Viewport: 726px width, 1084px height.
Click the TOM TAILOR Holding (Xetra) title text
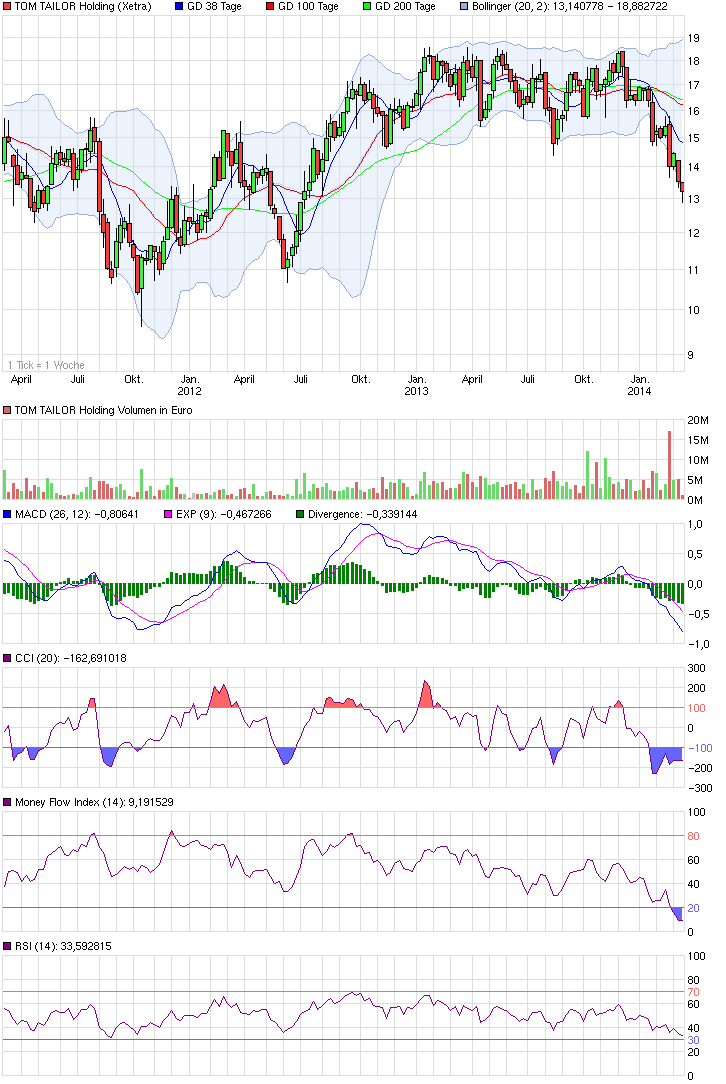coord(75,7)
